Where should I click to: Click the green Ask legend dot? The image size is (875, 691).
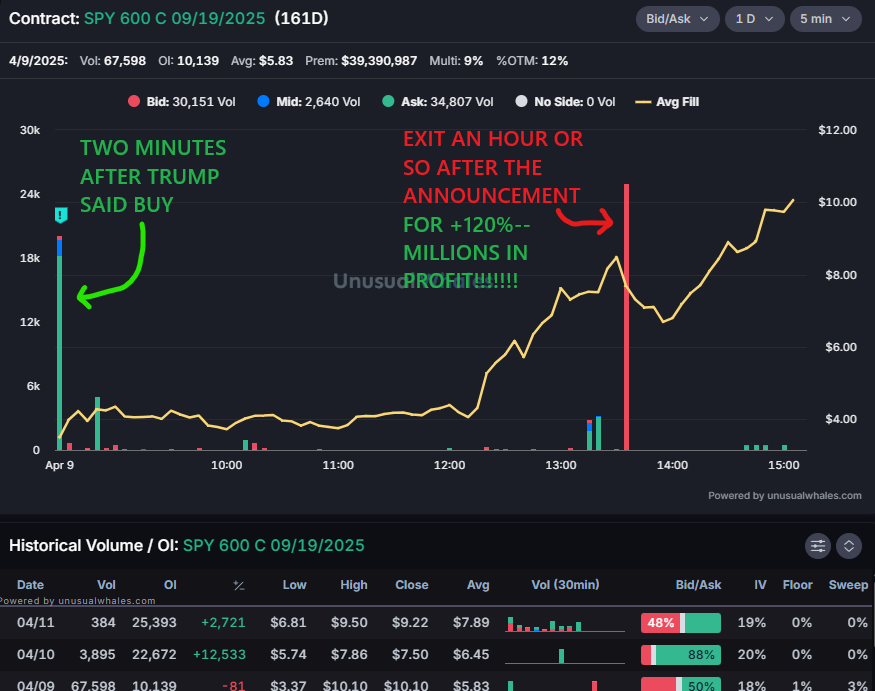pos(388,101)
